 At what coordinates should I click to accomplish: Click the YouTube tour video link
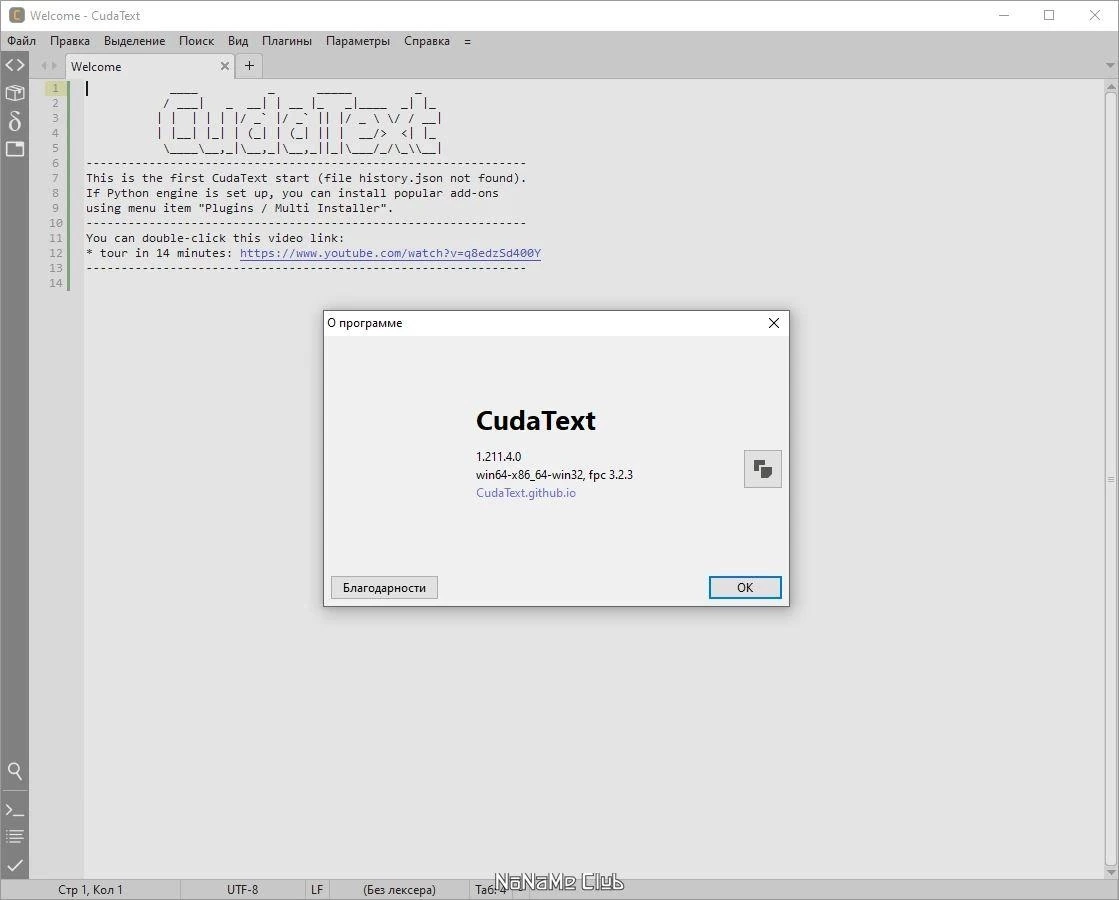(390, 253)
